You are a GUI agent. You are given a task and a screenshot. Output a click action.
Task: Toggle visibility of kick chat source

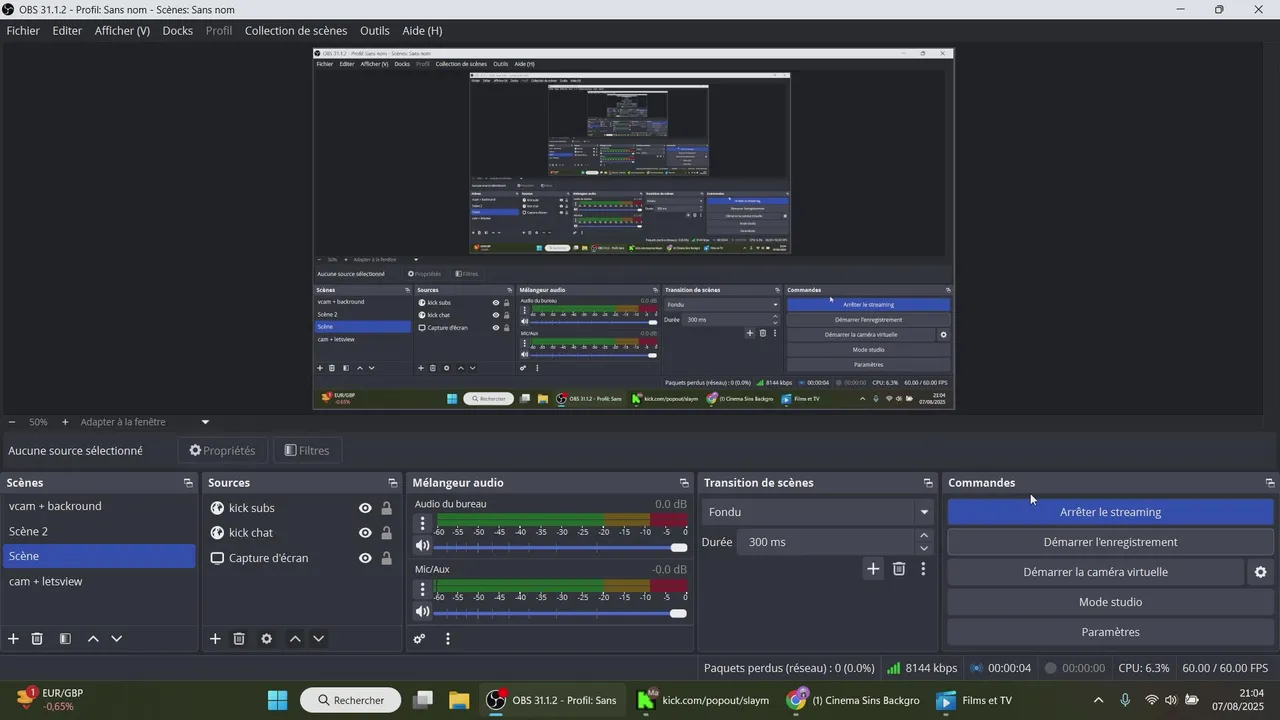(x=366, y=533)
